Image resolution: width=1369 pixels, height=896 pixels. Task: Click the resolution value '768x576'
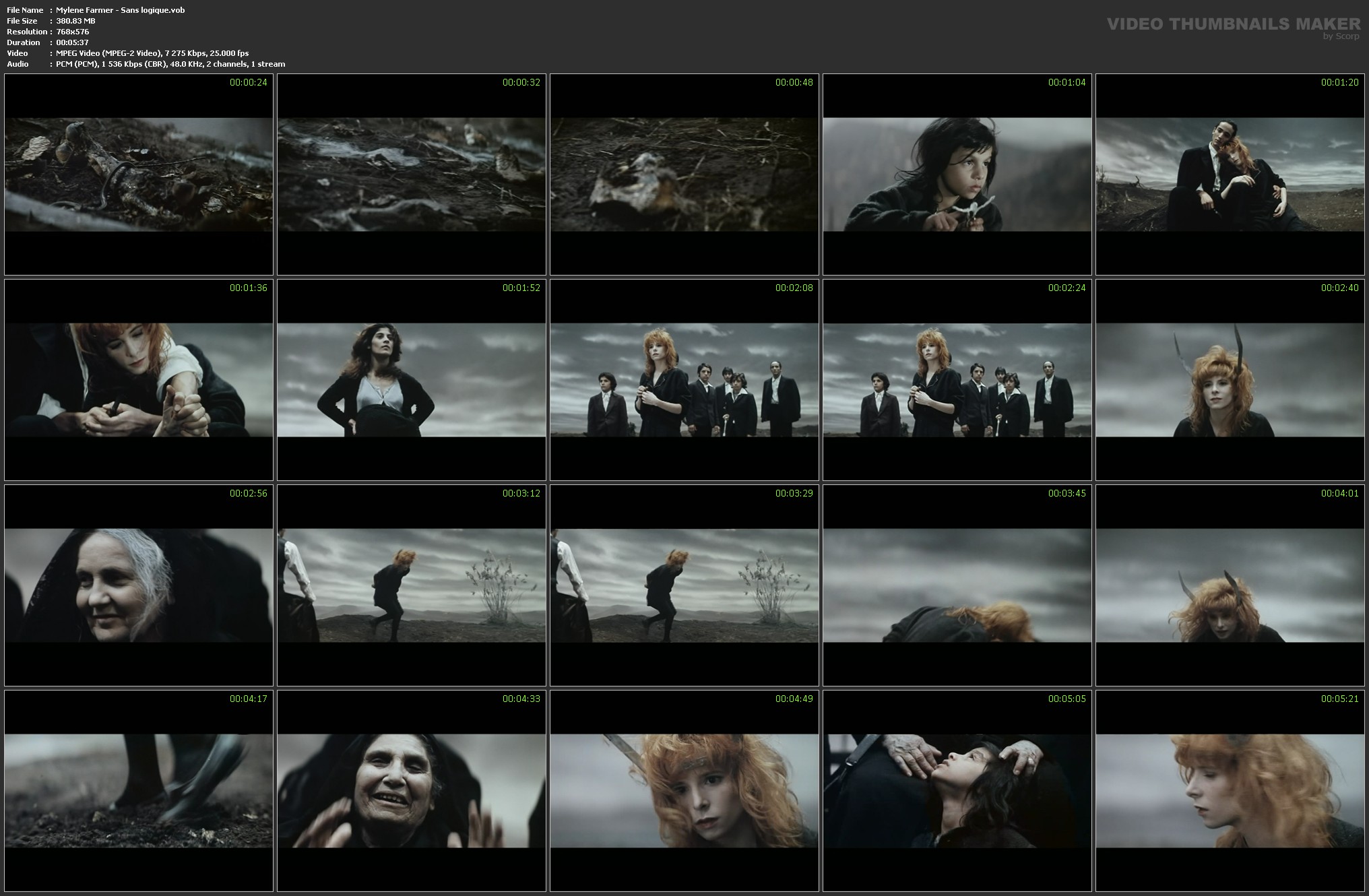point(73,32)
